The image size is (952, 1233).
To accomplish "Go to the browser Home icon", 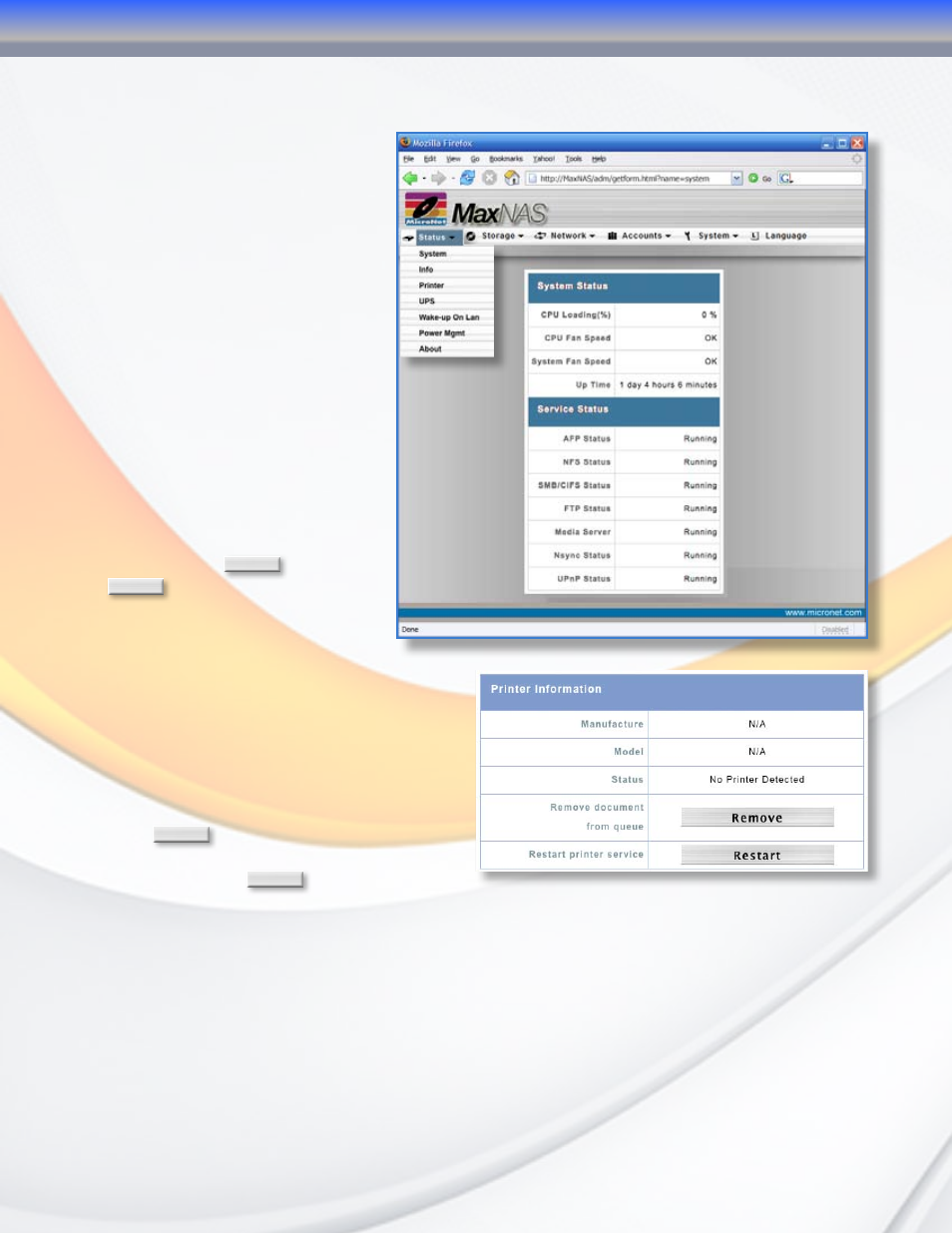I will (512, 178).
